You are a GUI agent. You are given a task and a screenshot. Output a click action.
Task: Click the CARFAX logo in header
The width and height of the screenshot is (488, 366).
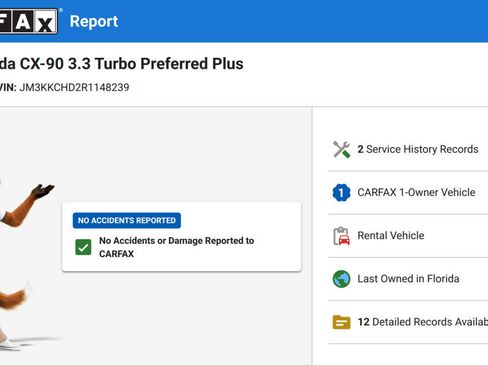28,21
